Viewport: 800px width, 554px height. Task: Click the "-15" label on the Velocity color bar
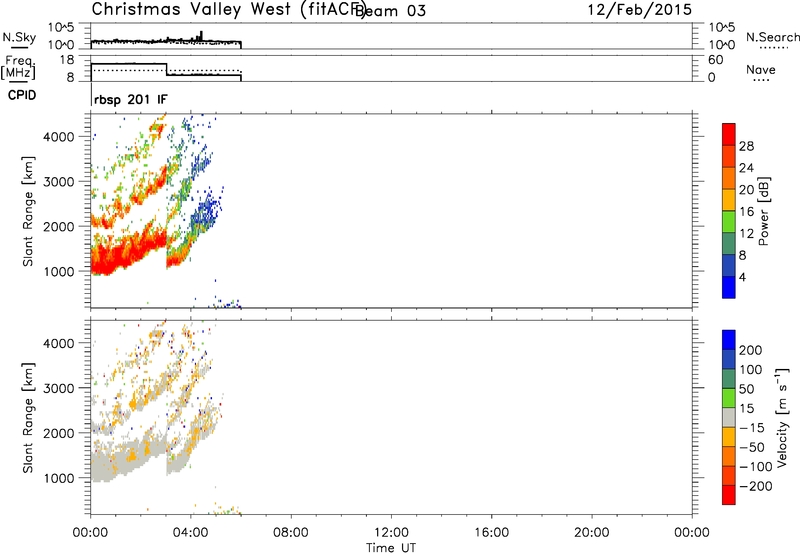[752, 427]
